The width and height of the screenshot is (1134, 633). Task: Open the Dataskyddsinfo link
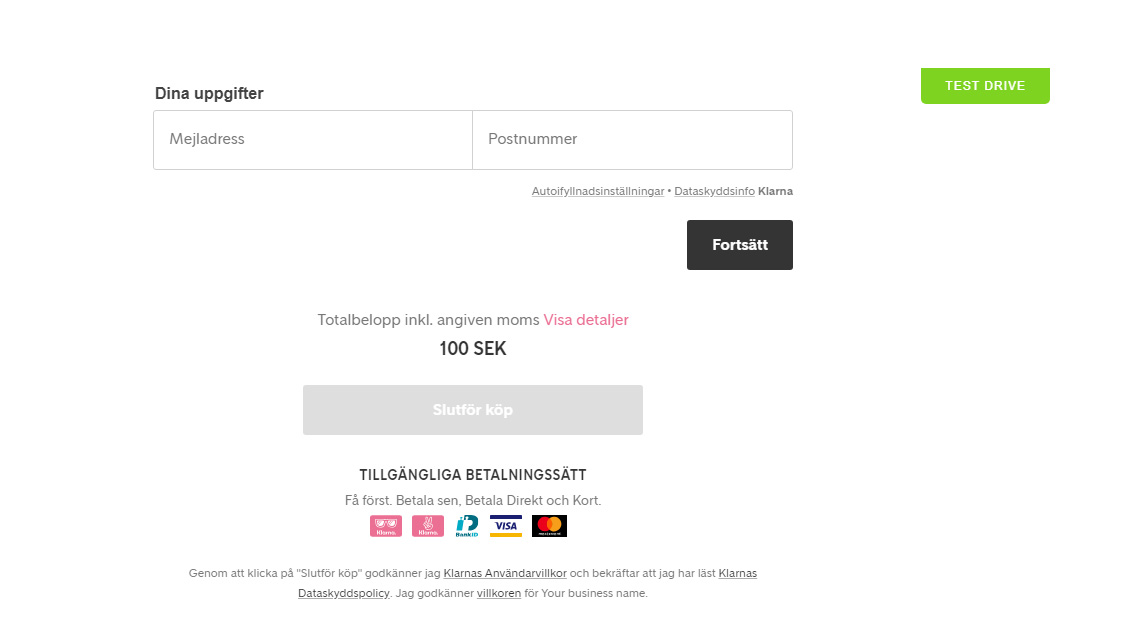click(x=715, y=191)
